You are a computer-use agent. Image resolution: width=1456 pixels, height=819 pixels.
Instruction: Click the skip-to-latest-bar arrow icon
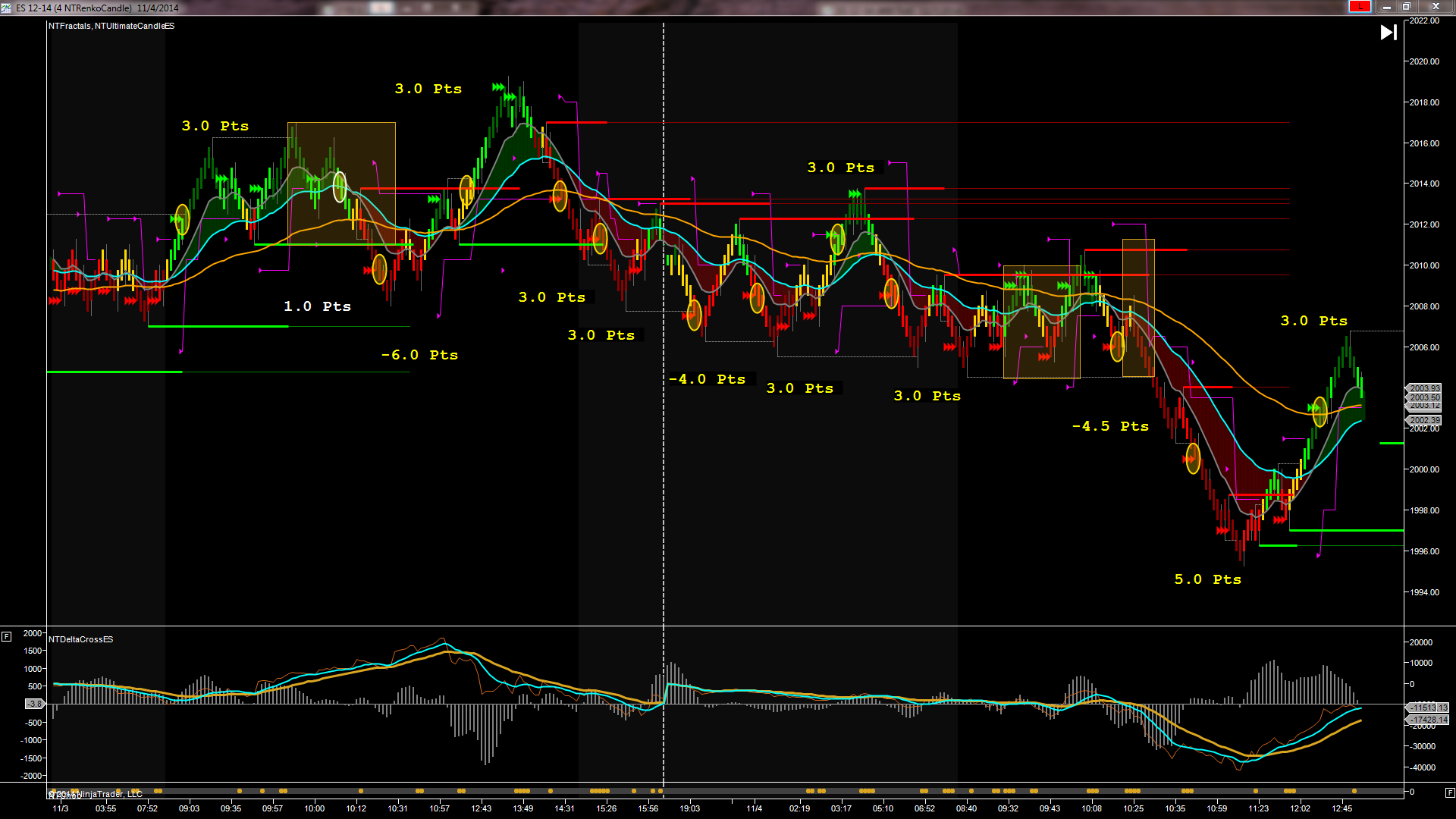[1388, 33]
